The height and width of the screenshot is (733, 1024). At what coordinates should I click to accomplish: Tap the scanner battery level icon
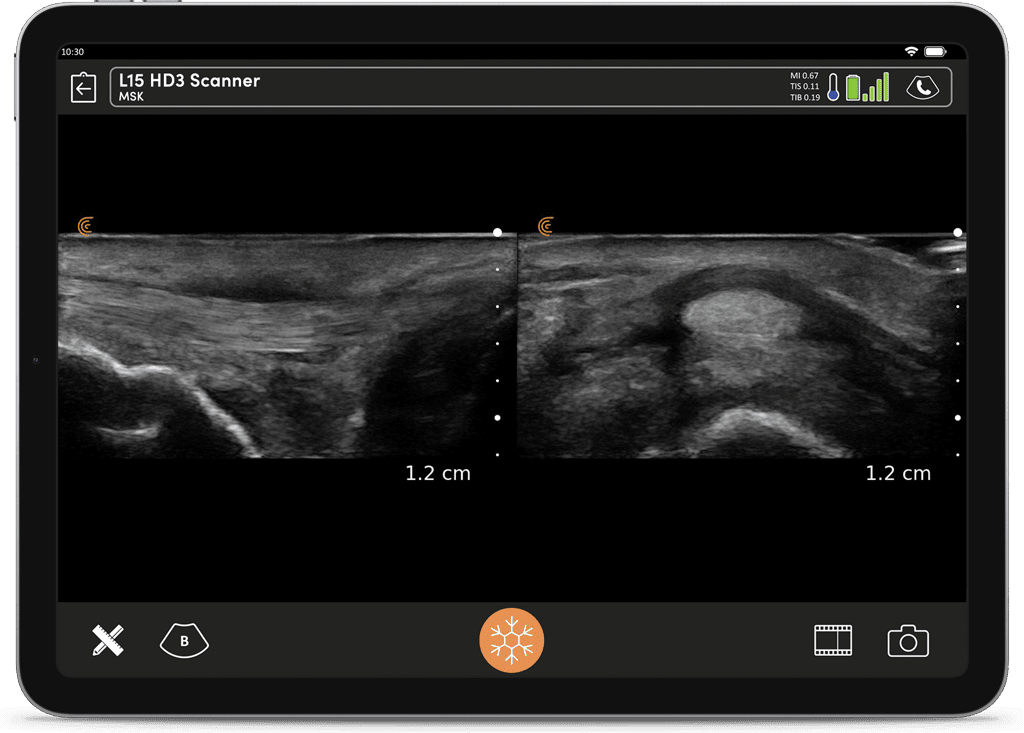853,88
